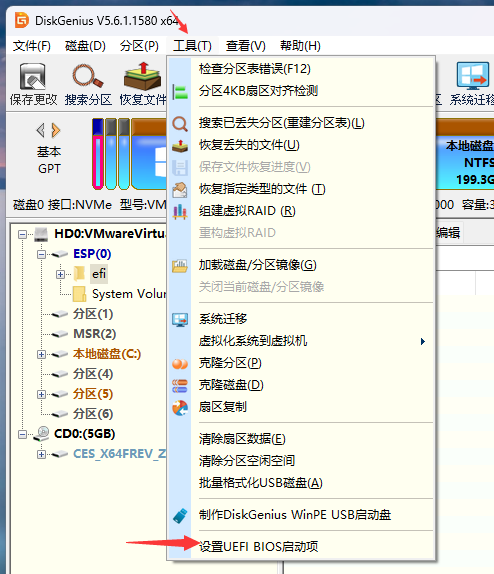Click the CD0 disc drive icon
Image resolution: width=494 pixels, height=574 pixels.
pyautogui.click(x=41, y=434)
